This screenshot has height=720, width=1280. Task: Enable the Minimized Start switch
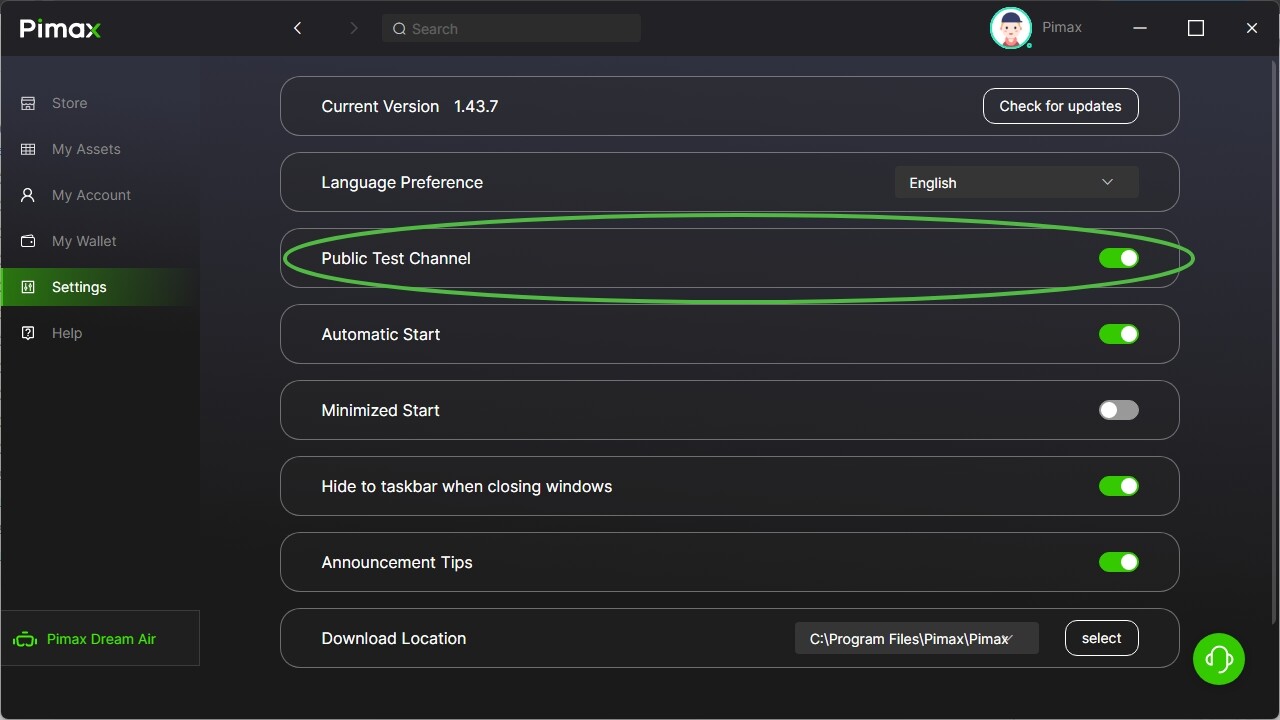(x=1118, y=410)
